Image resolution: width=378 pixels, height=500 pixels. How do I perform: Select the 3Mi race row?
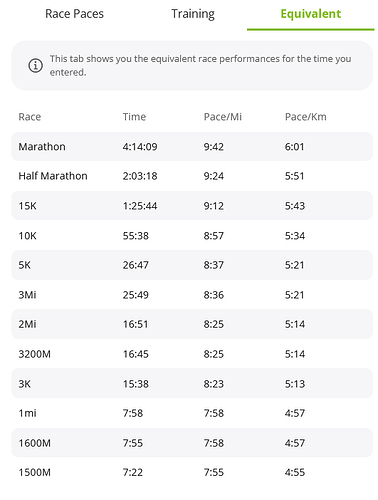tap(192, 295)
